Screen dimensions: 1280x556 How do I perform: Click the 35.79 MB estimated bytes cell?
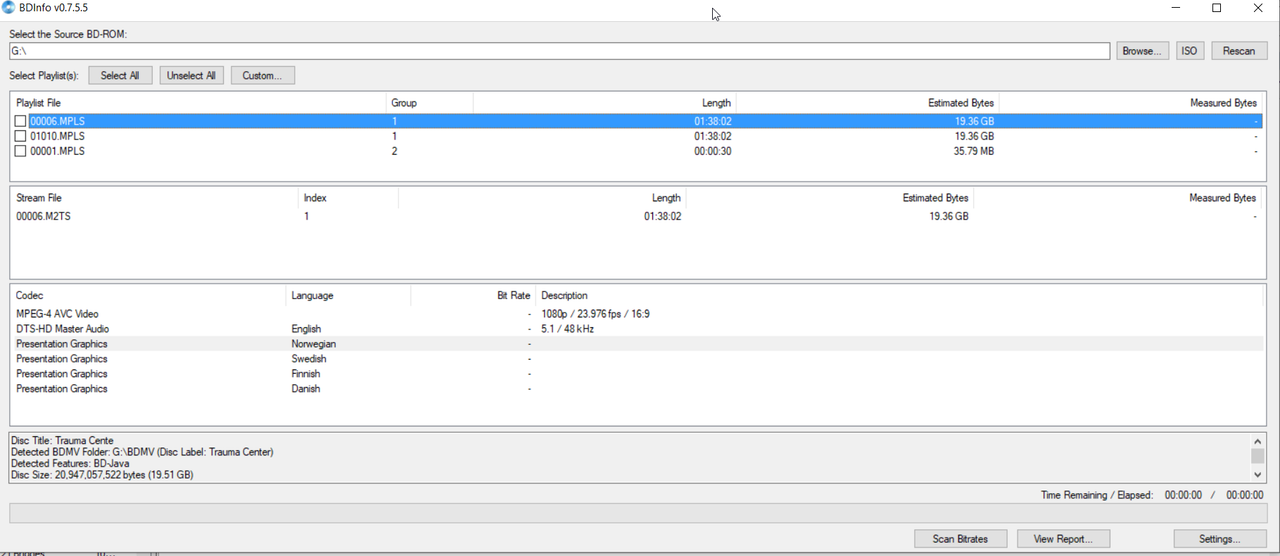(x=974, y=151)
